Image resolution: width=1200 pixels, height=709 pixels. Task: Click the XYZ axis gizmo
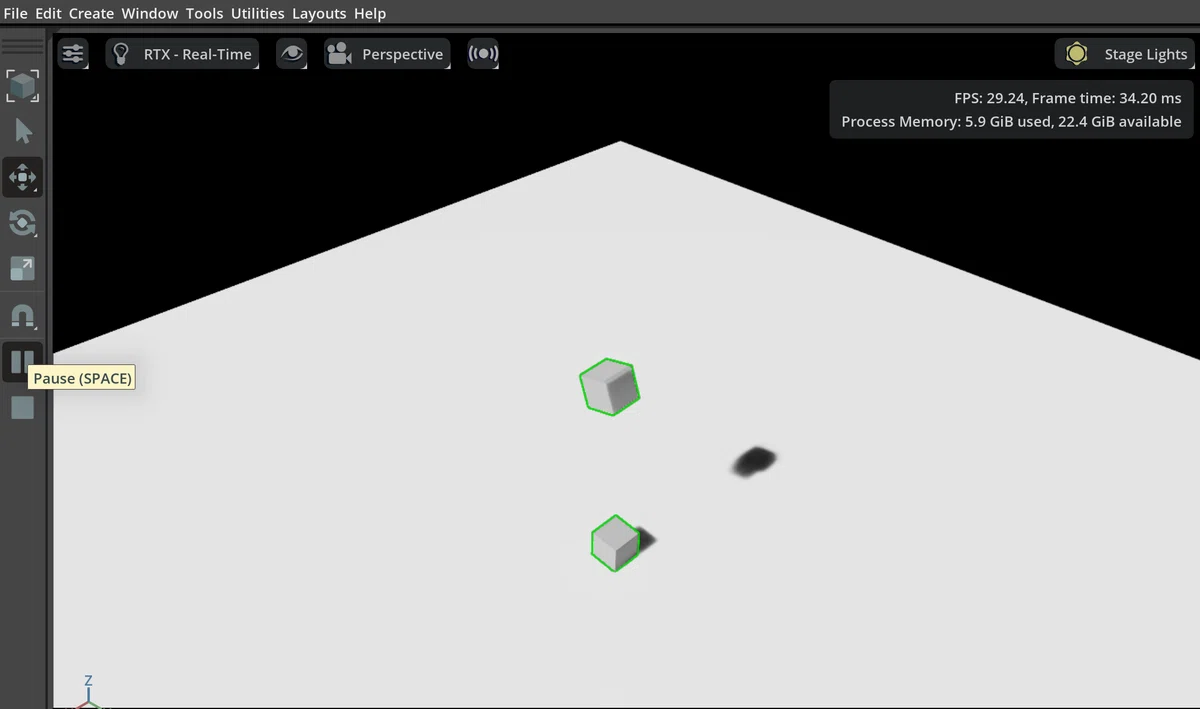point(89,692)
